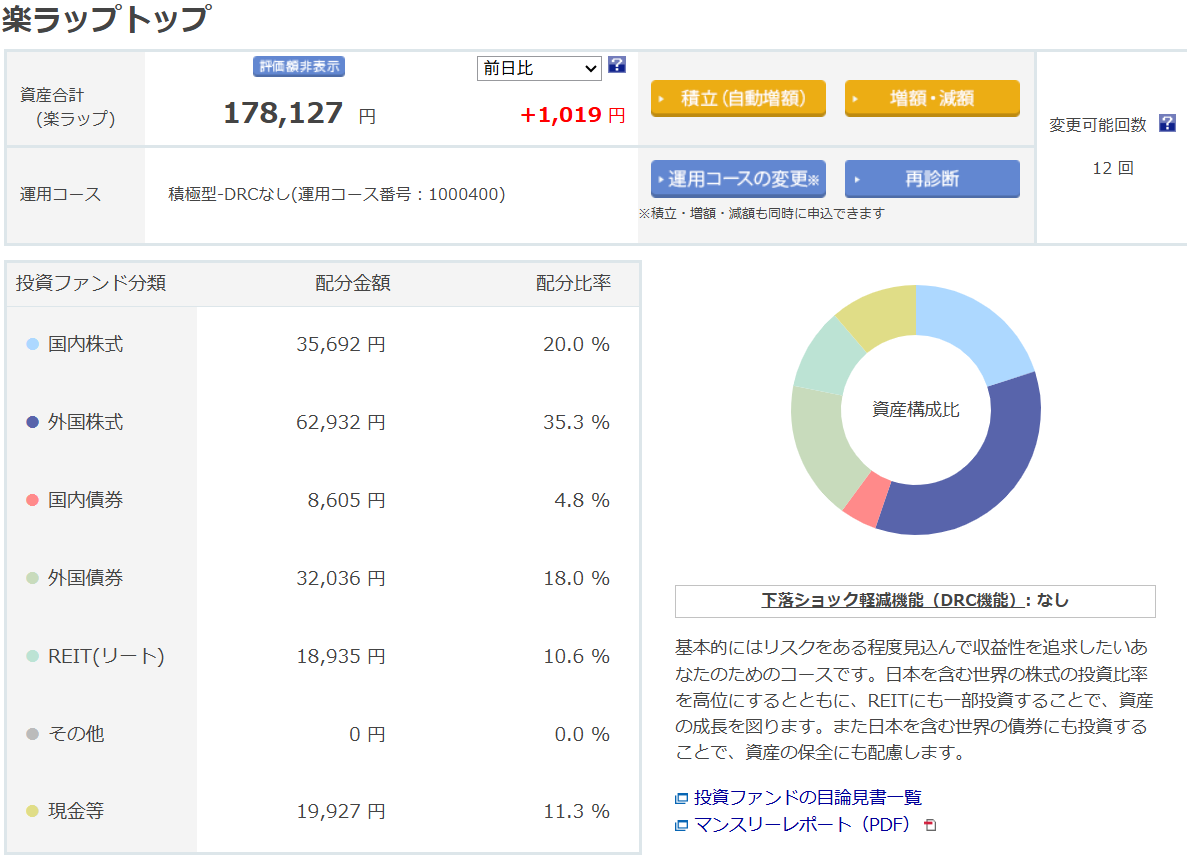The width and height of the screenshot is (1187, 859).
Task: Click the 外国債券 row label
Action: point(86,578)
